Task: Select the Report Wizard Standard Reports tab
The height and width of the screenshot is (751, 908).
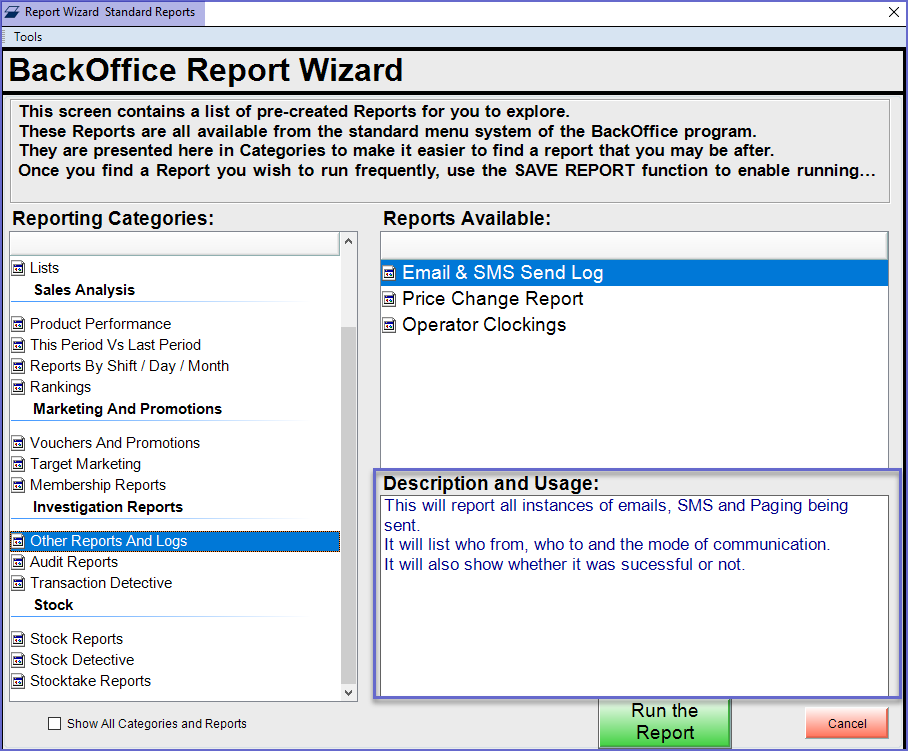Action: [x=102, y=12]
